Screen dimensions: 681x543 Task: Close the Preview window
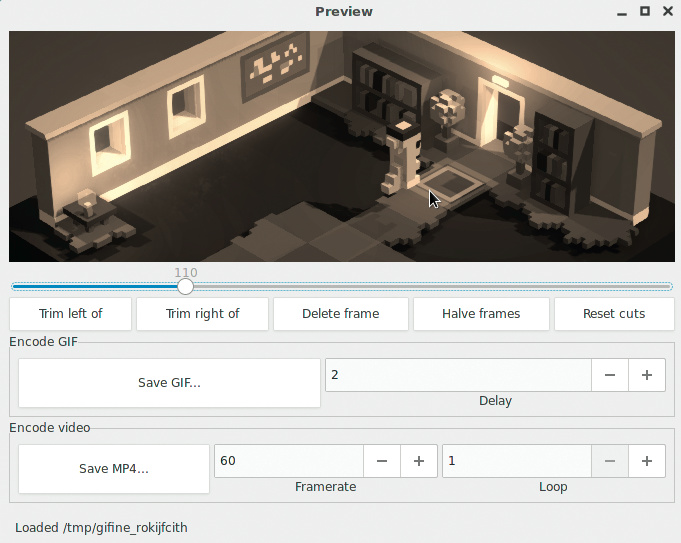tap(667, 12)
